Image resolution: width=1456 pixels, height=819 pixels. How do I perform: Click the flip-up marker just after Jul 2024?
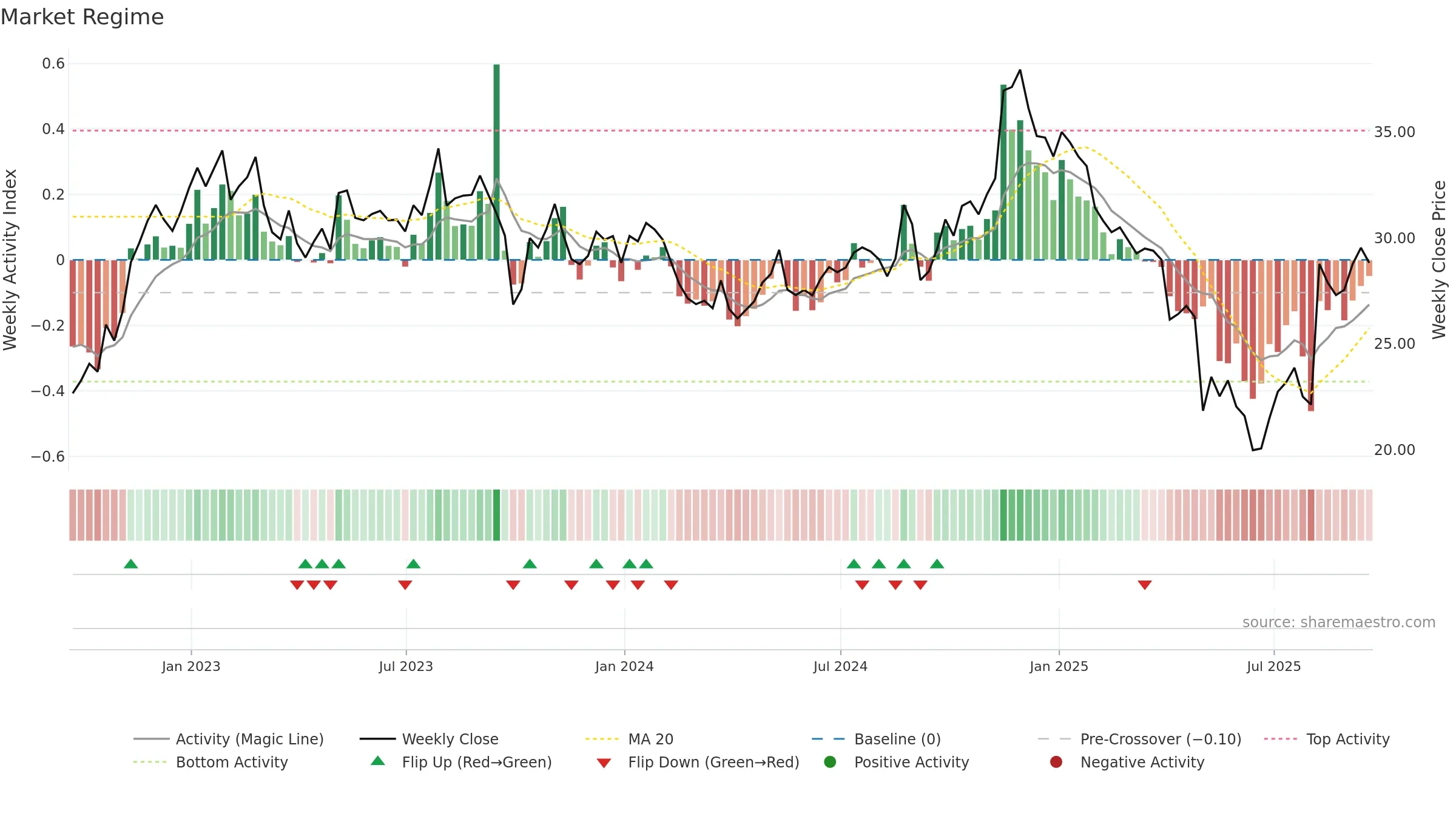coord(854,564)
